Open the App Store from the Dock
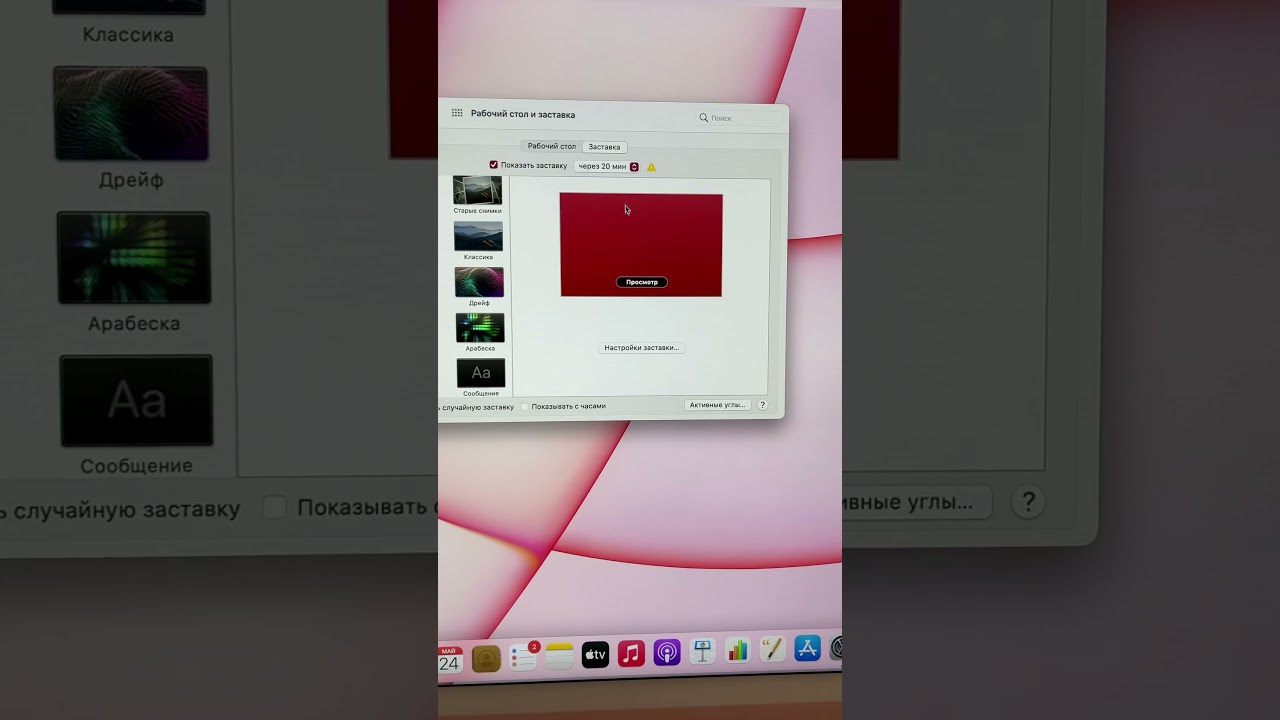Screen dimensions: 1280x720 click(807, 648)
